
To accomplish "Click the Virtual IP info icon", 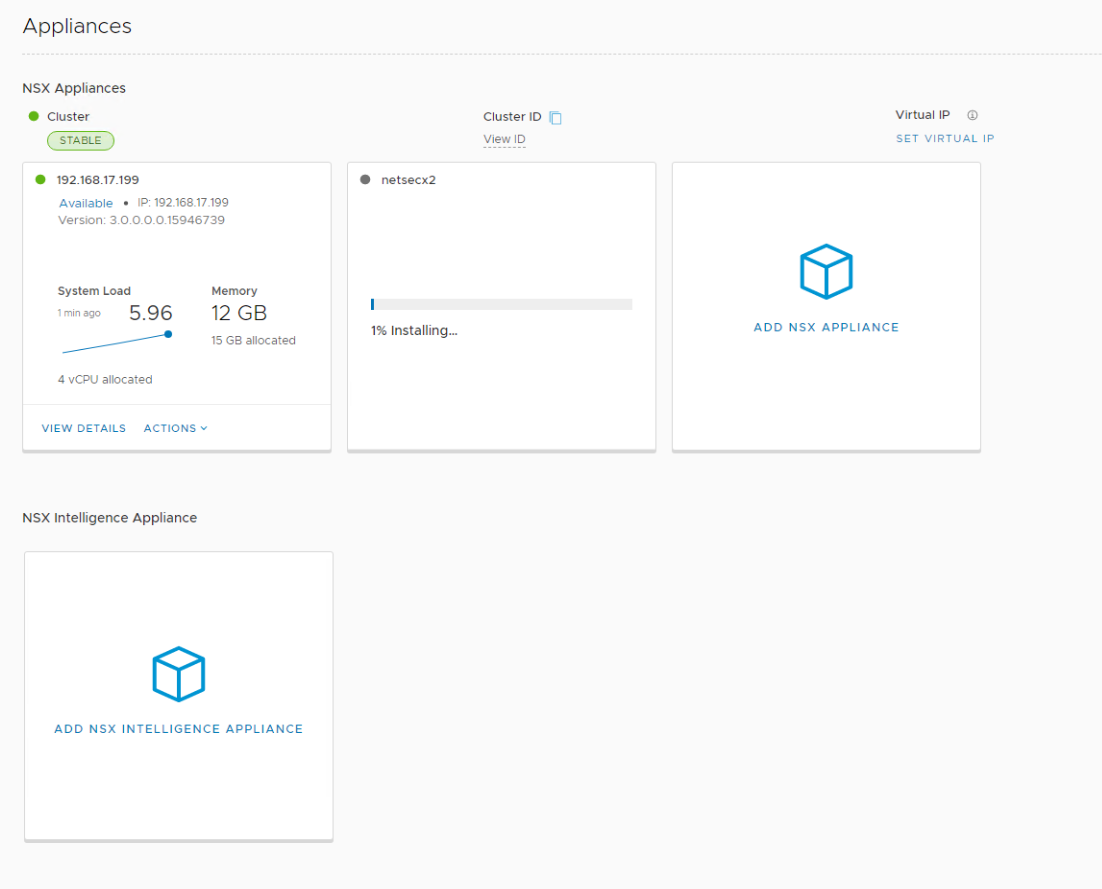I will click(972, 115).
